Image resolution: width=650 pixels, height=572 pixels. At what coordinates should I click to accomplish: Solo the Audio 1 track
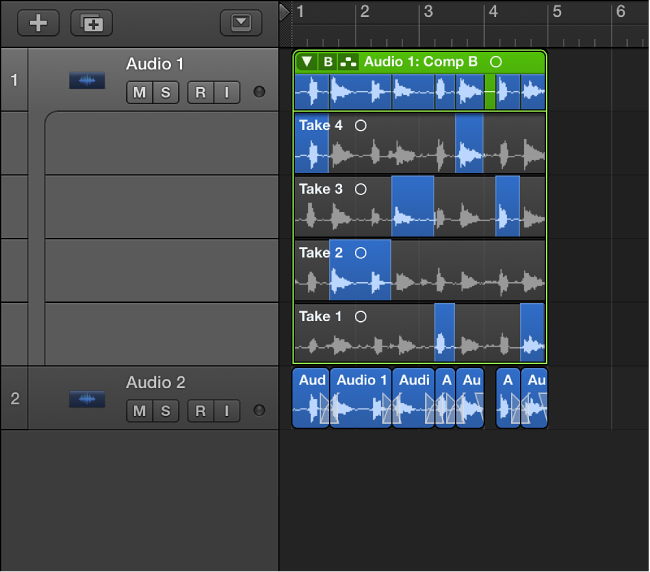coord(165,93)
